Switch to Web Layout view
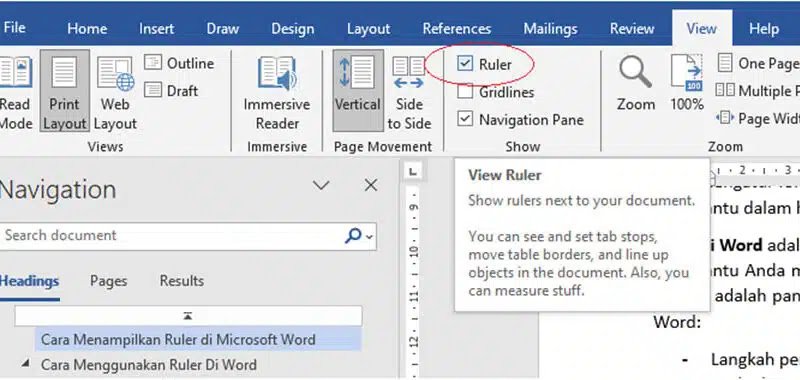The image size is (800, 380). (115, 92)
